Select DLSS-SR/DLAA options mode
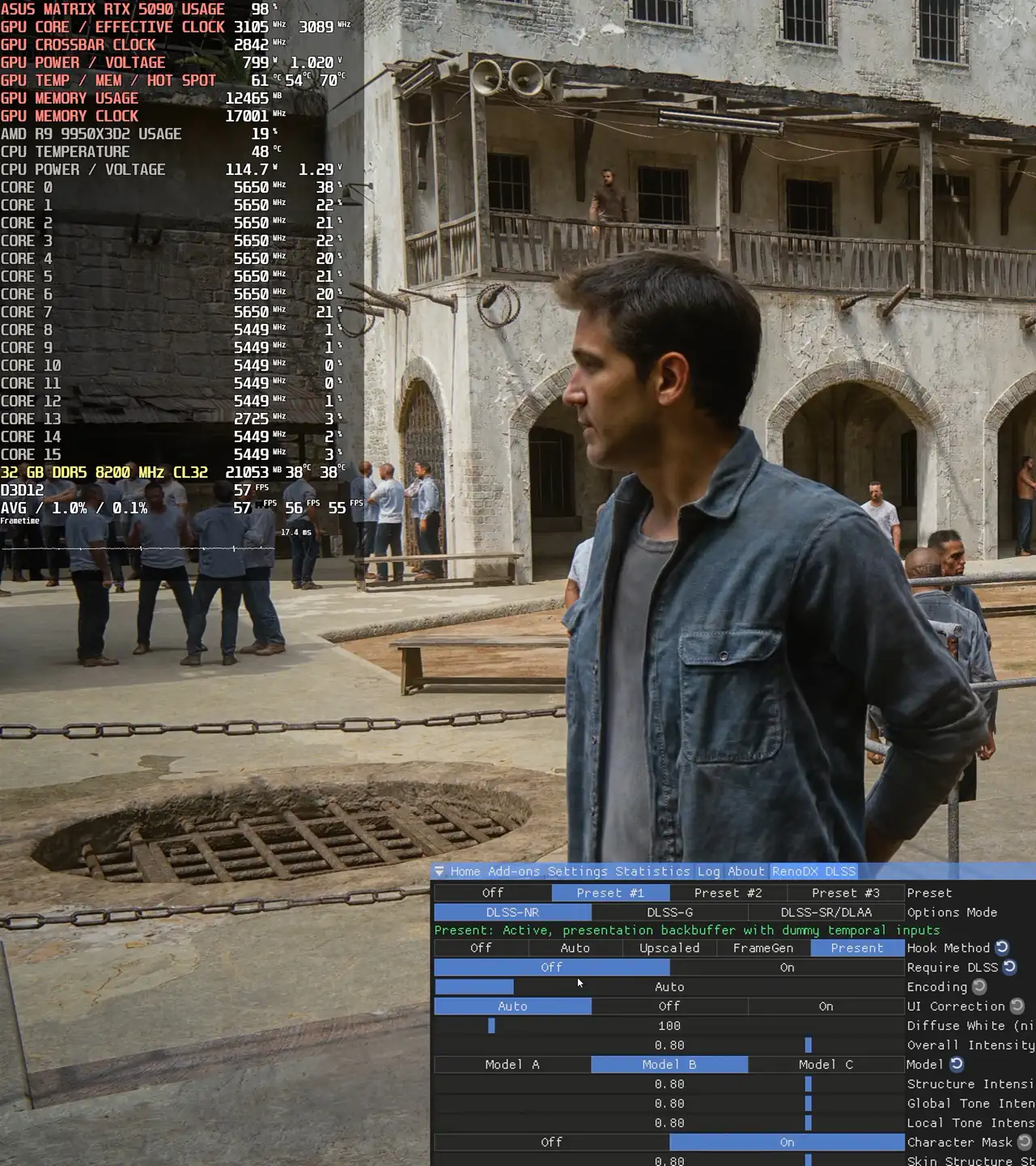The image size is (1036, 1166). 826,912
